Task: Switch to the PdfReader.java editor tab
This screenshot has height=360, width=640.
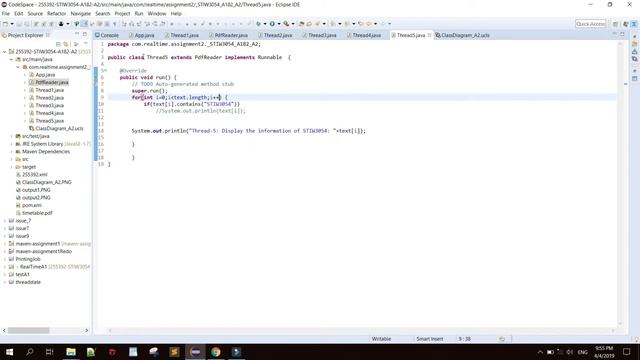Action: (x=229, y=36)
